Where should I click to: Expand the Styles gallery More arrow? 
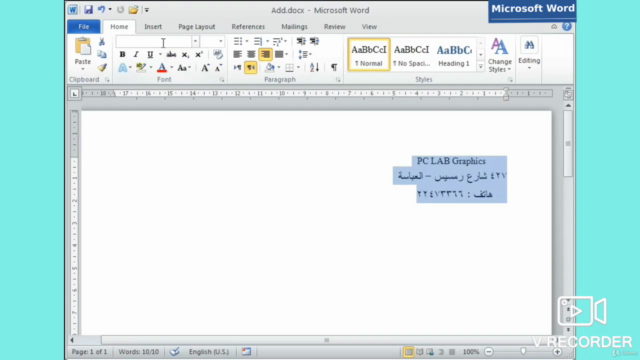pyautogui.click(x=480, y=67)
